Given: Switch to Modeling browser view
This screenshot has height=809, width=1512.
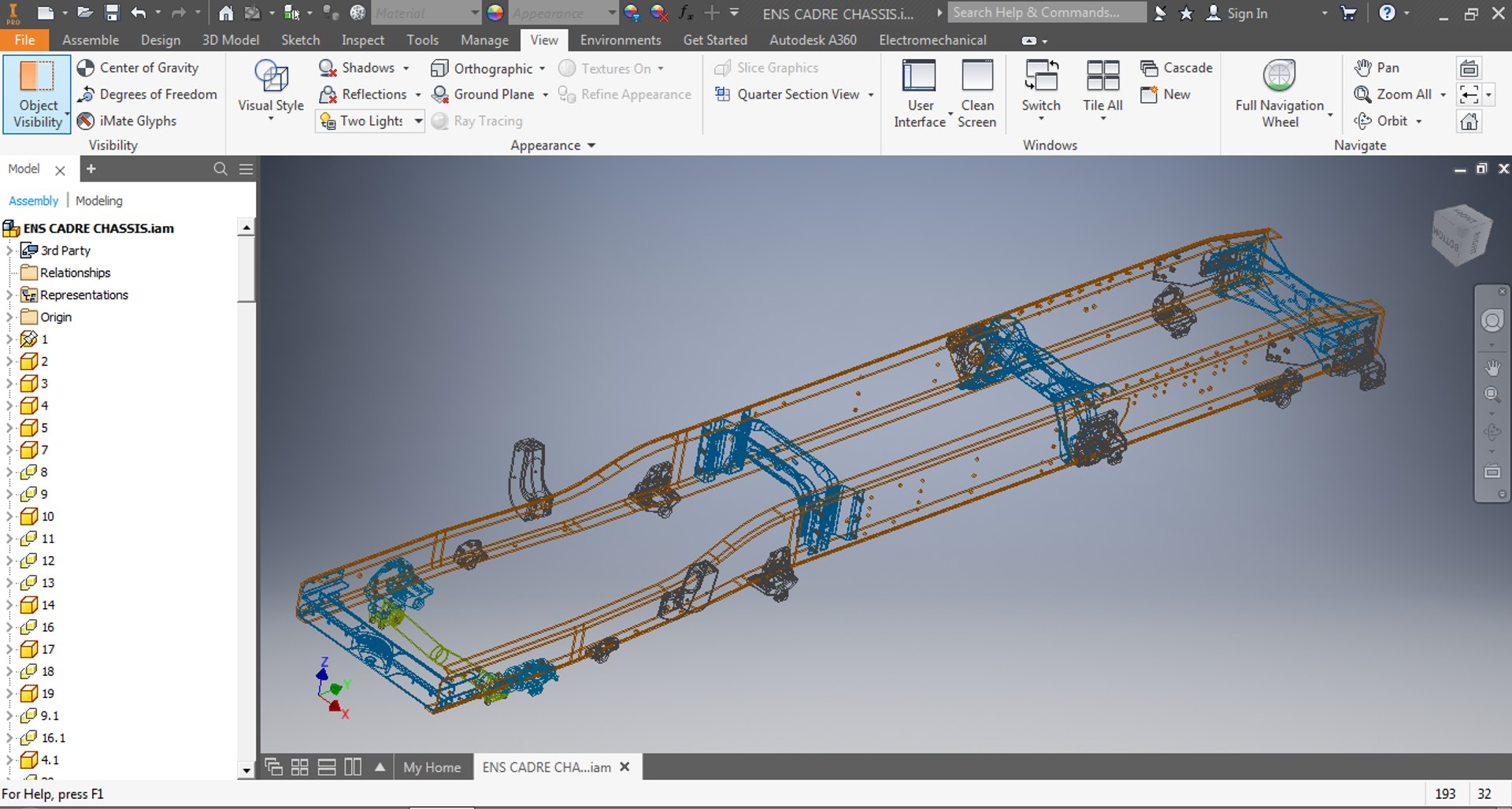Looking at the screenshot, I should coord(99,201).
